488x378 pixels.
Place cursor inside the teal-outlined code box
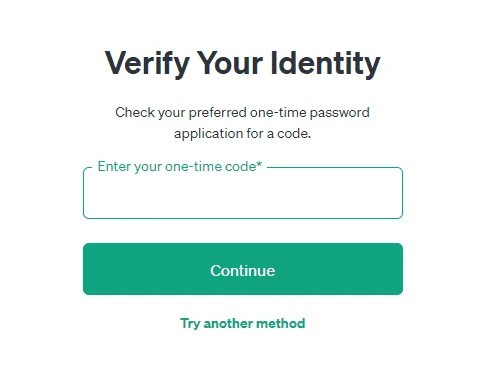tap(243, 193)
